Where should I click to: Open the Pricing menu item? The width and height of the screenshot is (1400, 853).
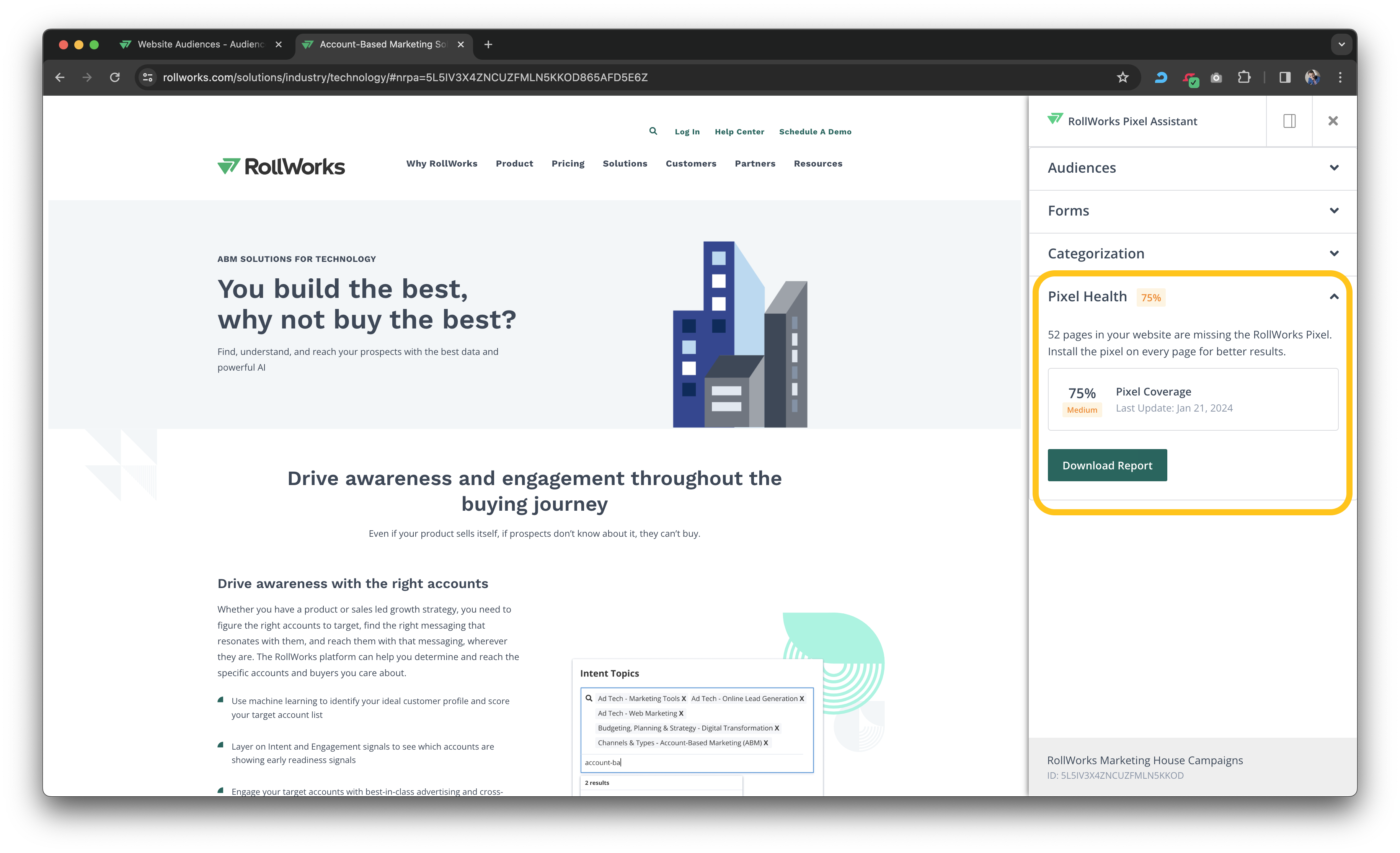click(x=568, y=163)
